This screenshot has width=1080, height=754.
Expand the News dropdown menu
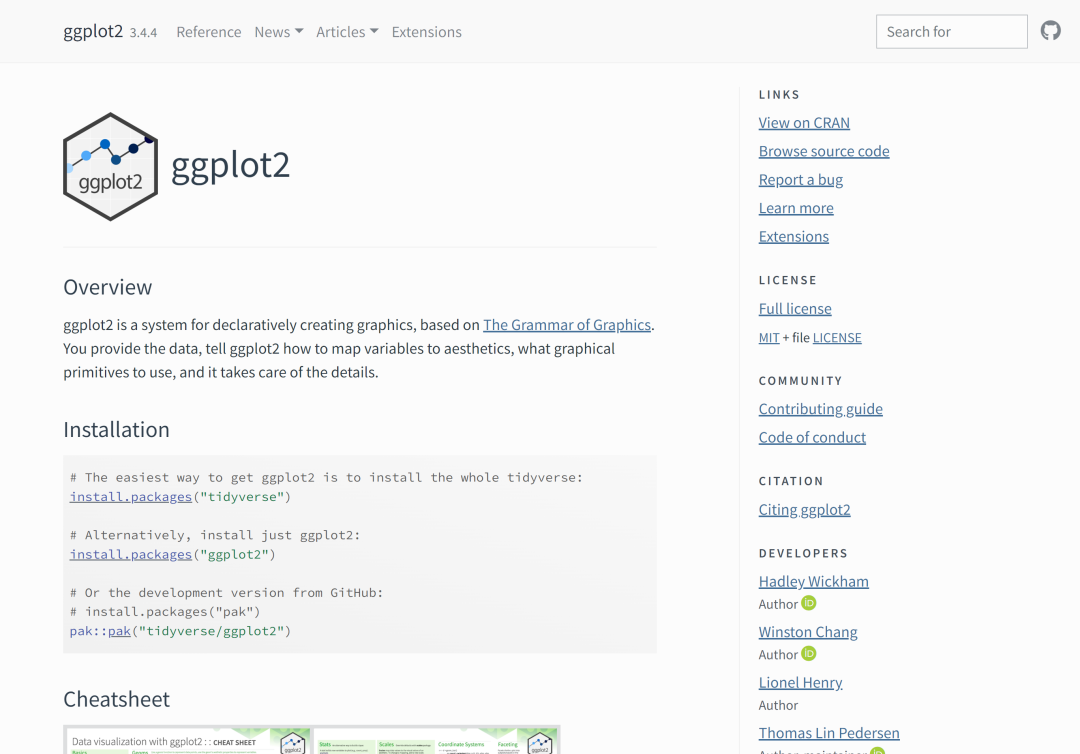pyautogui.click(x=278, y=32)
